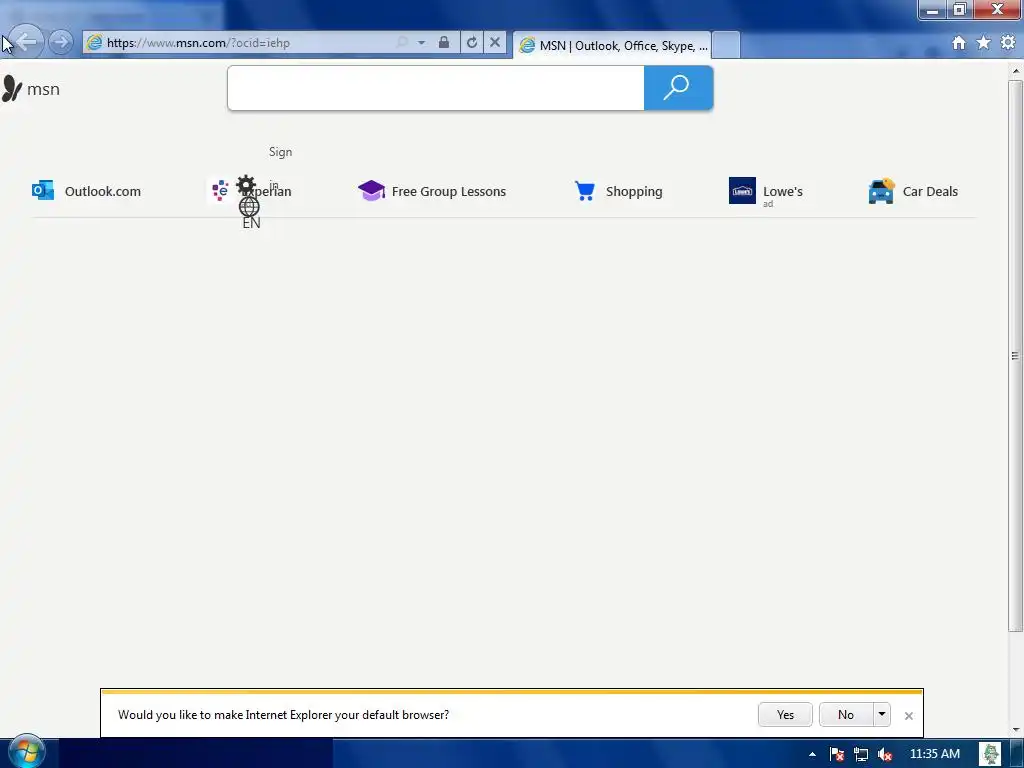Open Favorites with the star icon
This screenshot has width=1024, height=768.
click(x=984, y=43)
